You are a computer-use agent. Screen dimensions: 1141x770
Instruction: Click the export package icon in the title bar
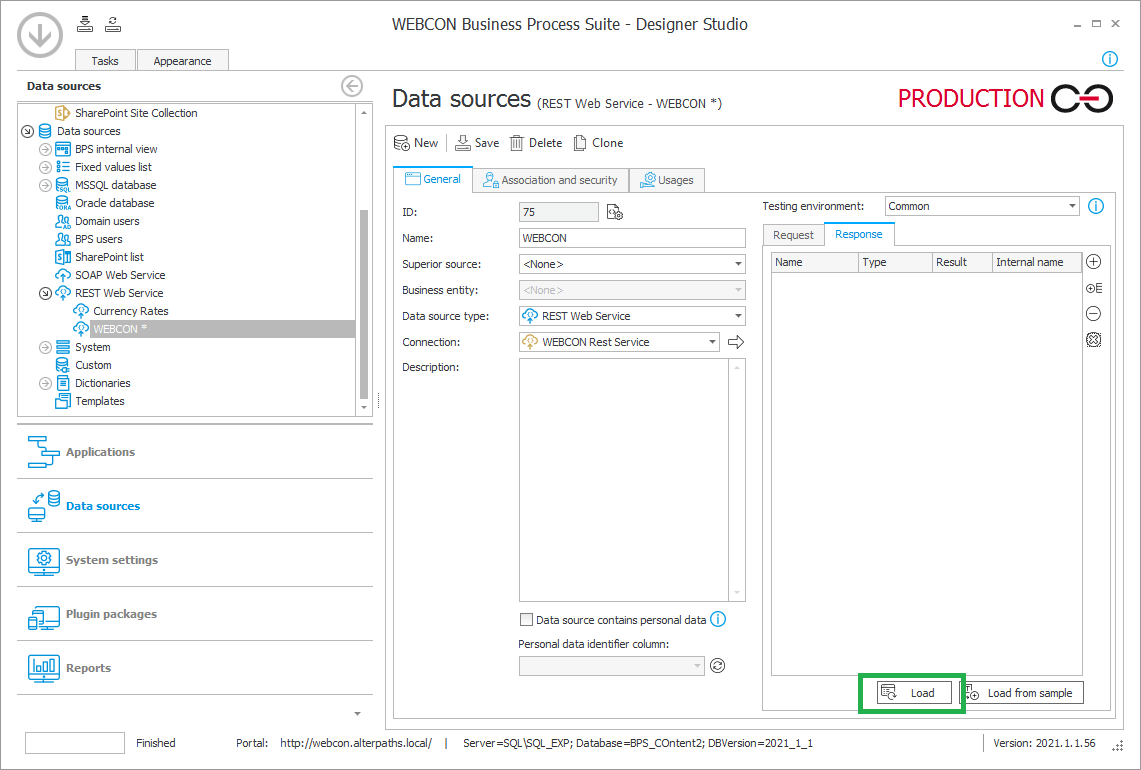113,24
